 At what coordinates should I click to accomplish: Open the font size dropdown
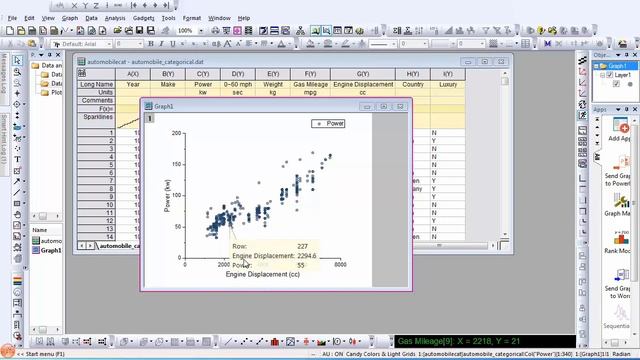(140, 44)
